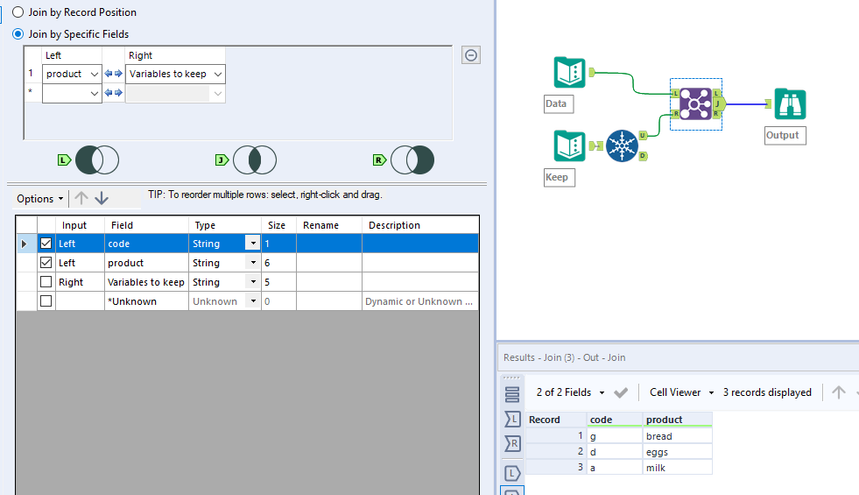Click the Left unjoined Venn diagram icon
This screenshot has width=859, height=495.
(x=97, y=160)
